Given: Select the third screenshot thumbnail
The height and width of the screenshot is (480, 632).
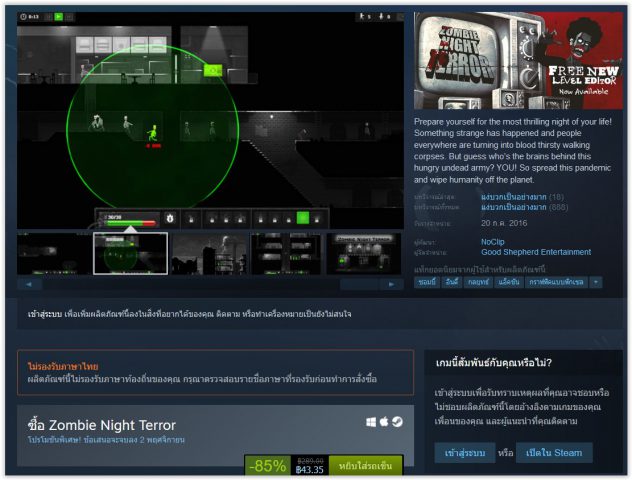Looking at the screenshot, I should coord(208,253).
